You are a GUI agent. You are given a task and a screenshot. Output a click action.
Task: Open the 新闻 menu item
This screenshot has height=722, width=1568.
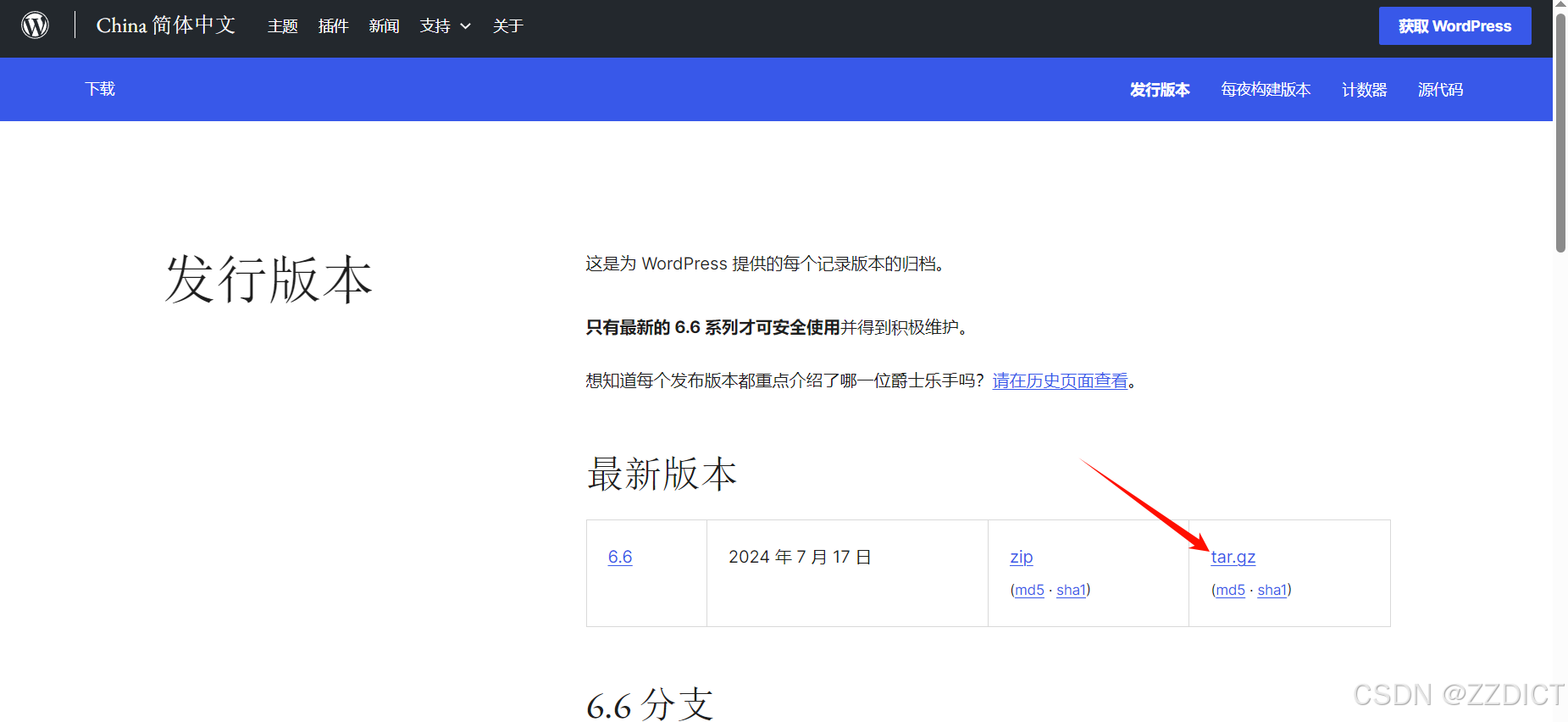point(385,26)
